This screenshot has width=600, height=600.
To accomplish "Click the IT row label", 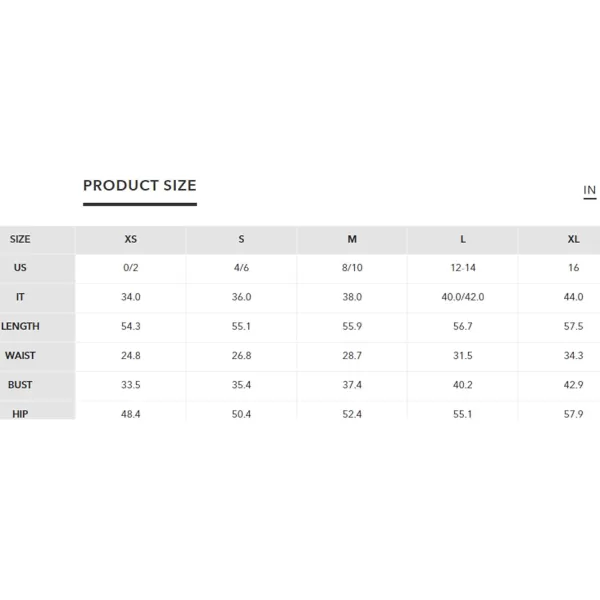I will (x=20, y=297).
